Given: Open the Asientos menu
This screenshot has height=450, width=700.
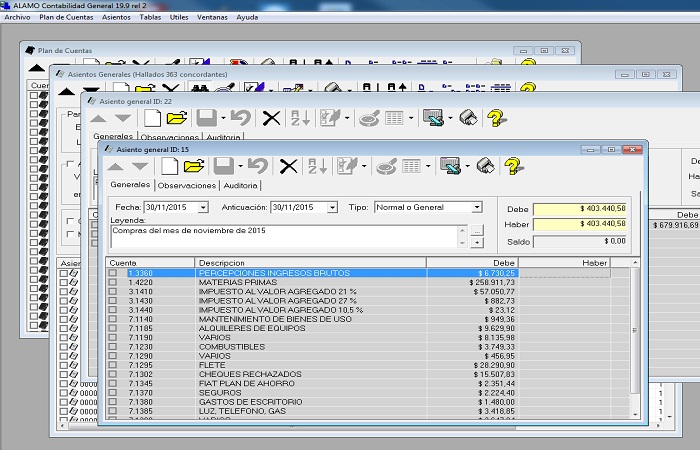Looking at the screenshot, I should tap(116, 17).
